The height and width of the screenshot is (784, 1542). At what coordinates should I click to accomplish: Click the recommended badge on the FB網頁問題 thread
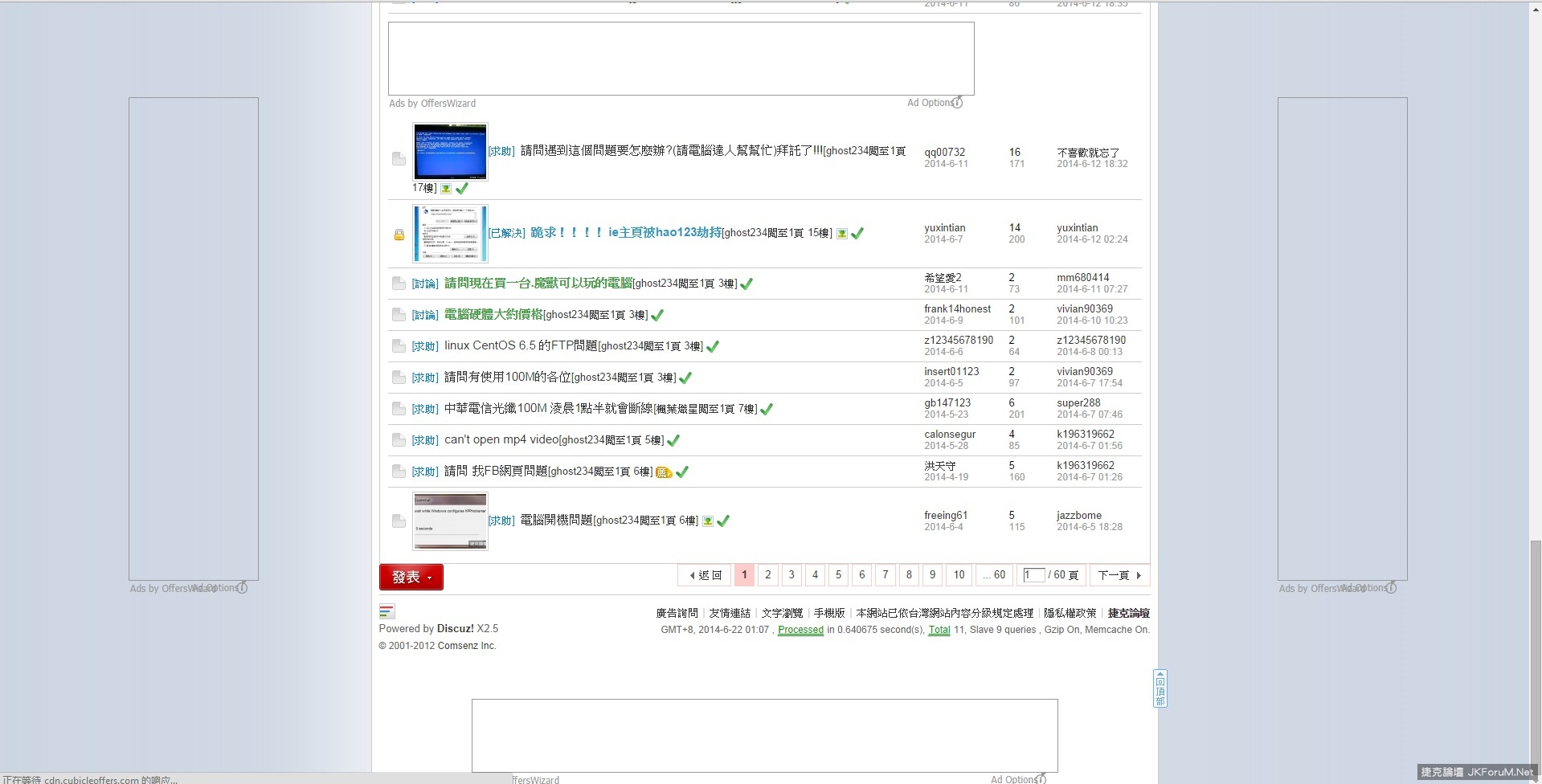pos(663,472)
